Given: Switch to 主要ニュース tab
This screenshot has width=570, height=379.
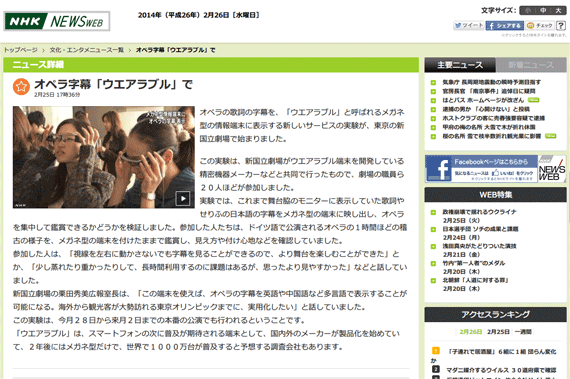Looking at the screenshot, I should click(x=460, y=65).
